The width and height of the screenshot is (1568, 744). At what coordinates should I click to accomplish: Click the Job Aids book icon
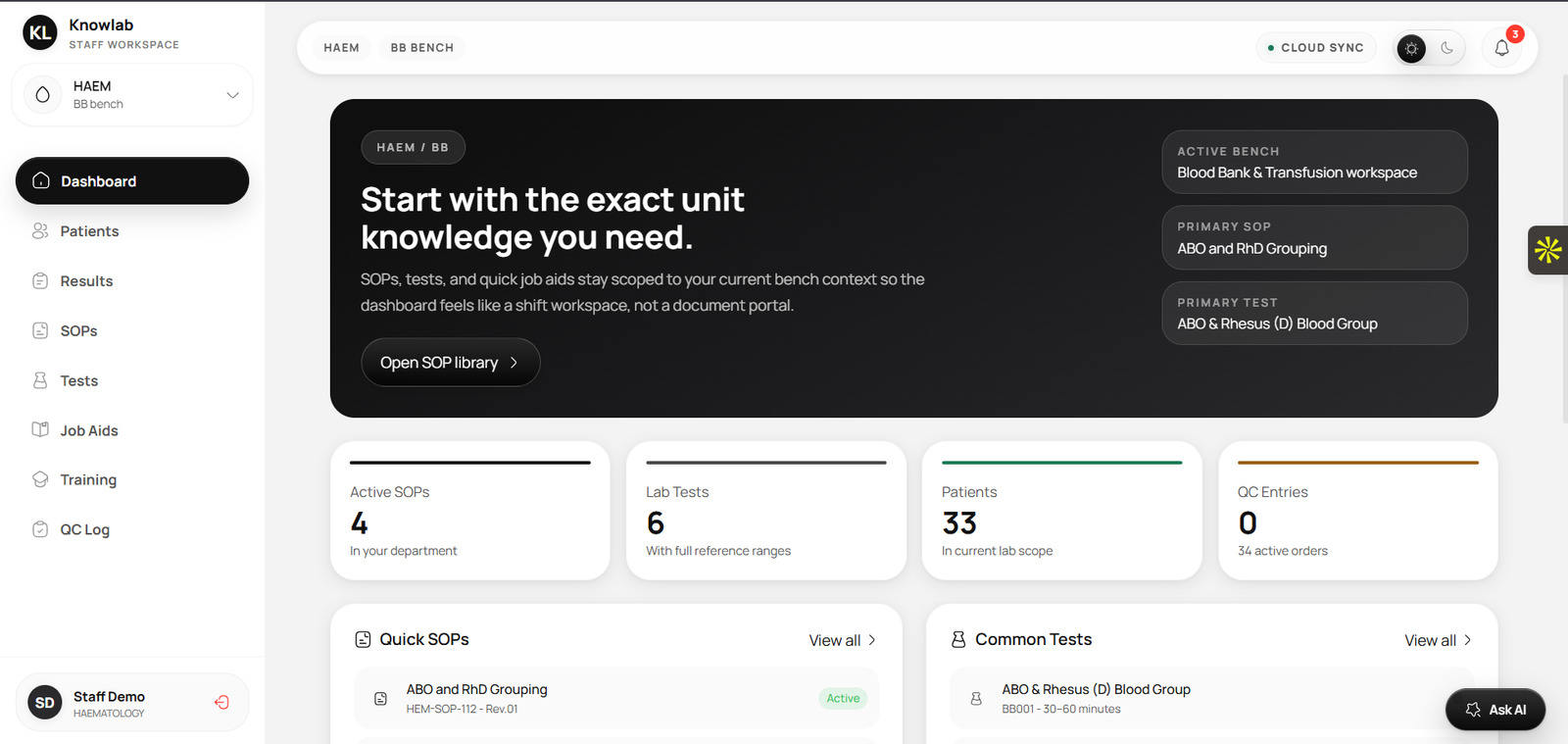pyautogui.click(x=40, y=429)
